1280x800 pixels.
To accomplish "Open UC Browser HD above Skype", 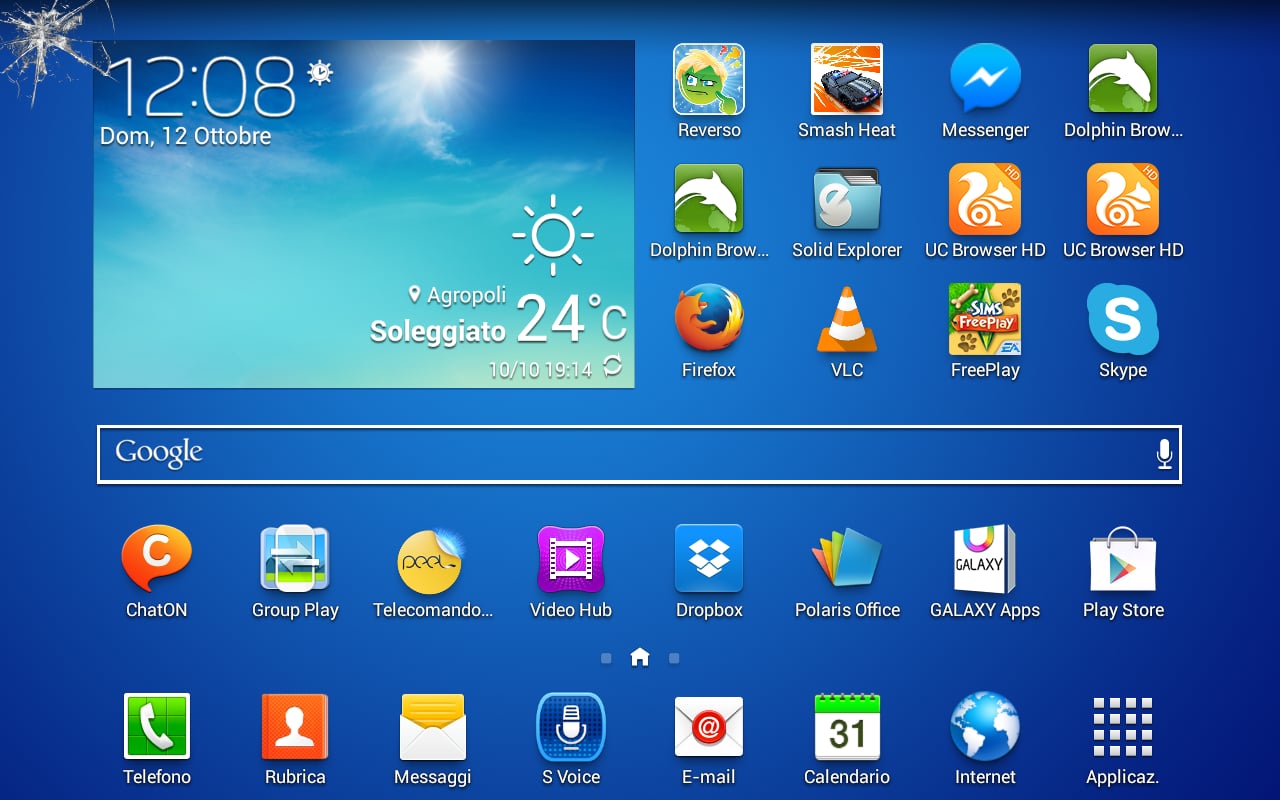I will click(x=1123, y=200).
